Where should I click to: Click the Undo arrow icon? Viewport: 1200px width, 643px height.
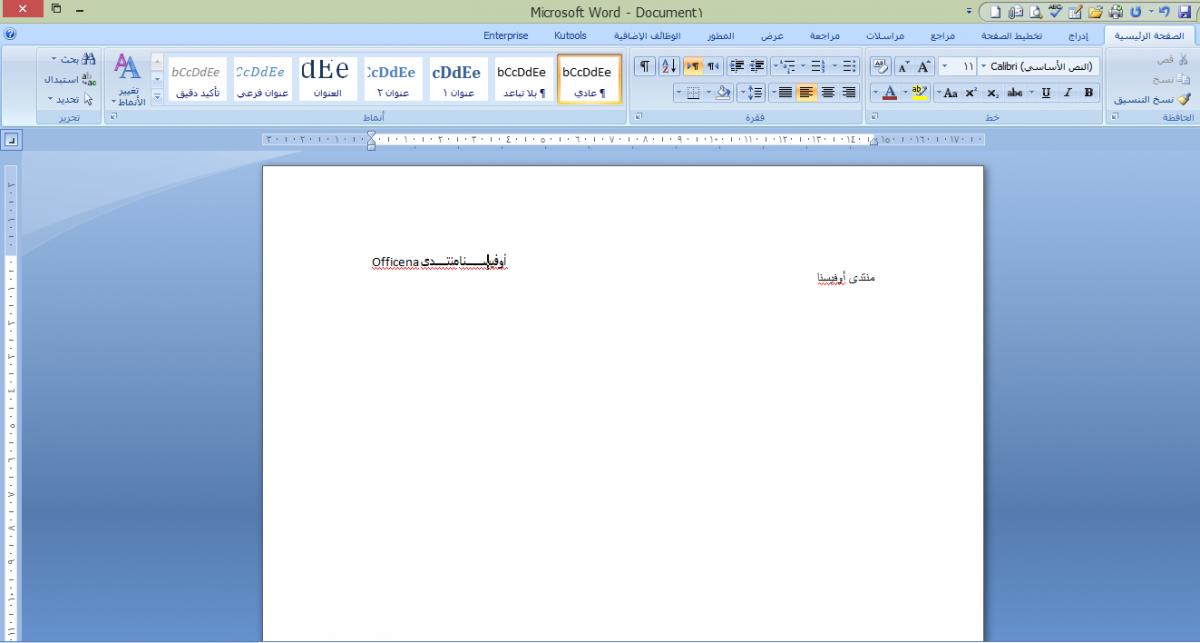tap(1164, 11)
